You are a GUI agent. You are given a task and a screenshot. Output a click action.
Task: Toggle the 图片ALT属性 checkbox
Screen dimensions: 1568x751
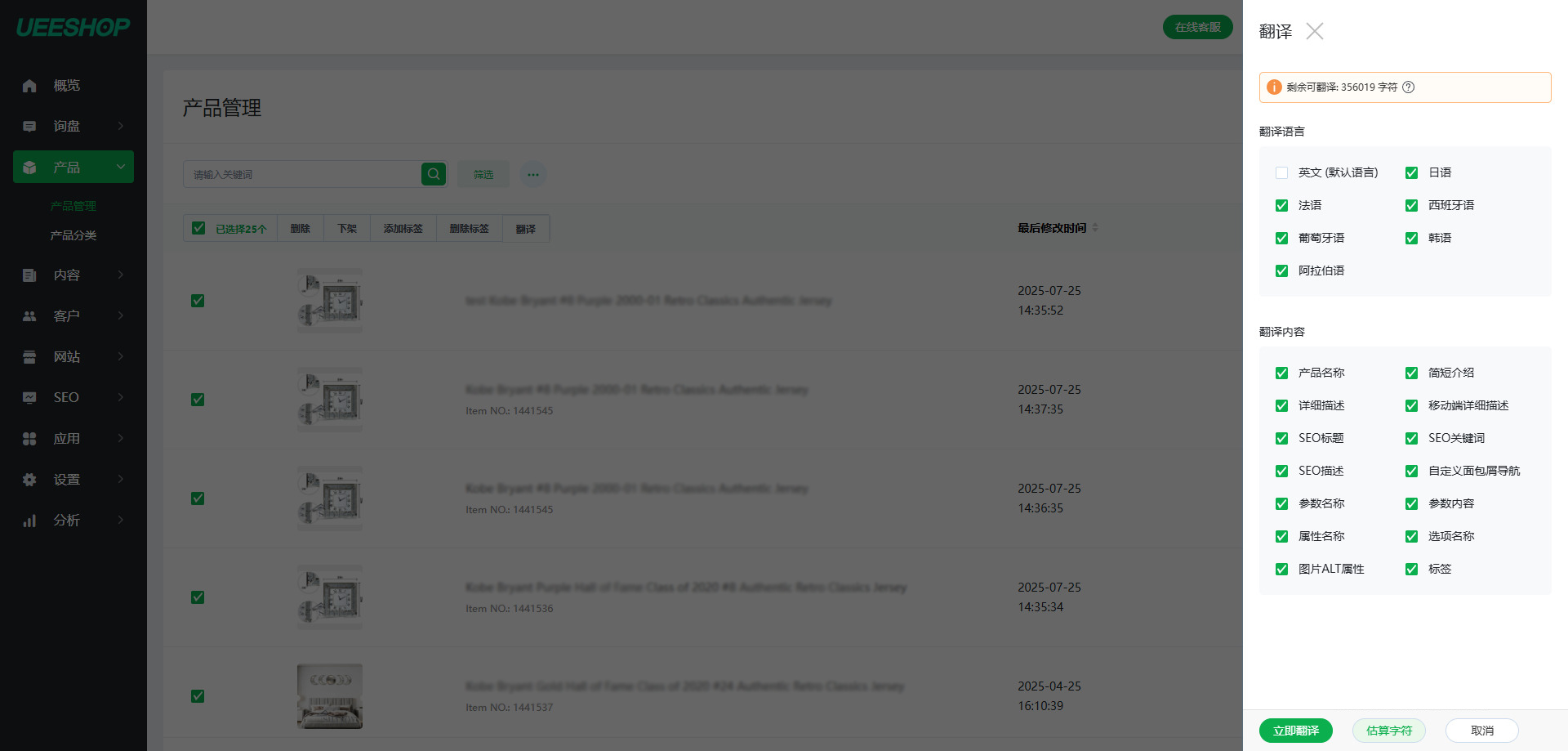(x=1281, y=569)
